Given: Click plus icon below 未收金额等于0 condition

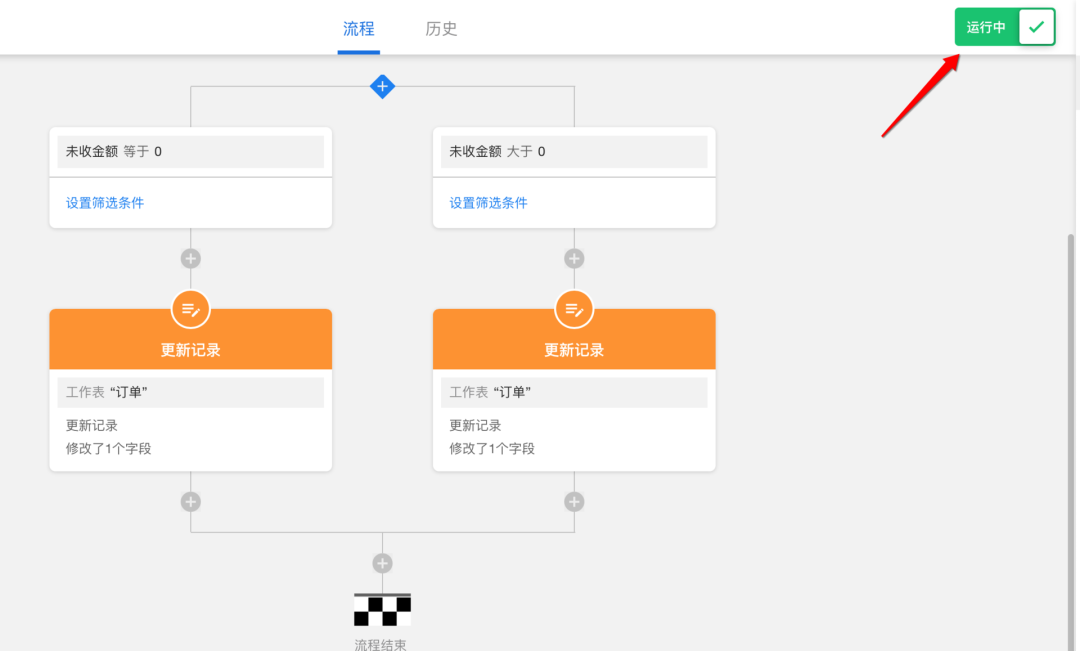Looking at the screenshot, I should [190, 257].
